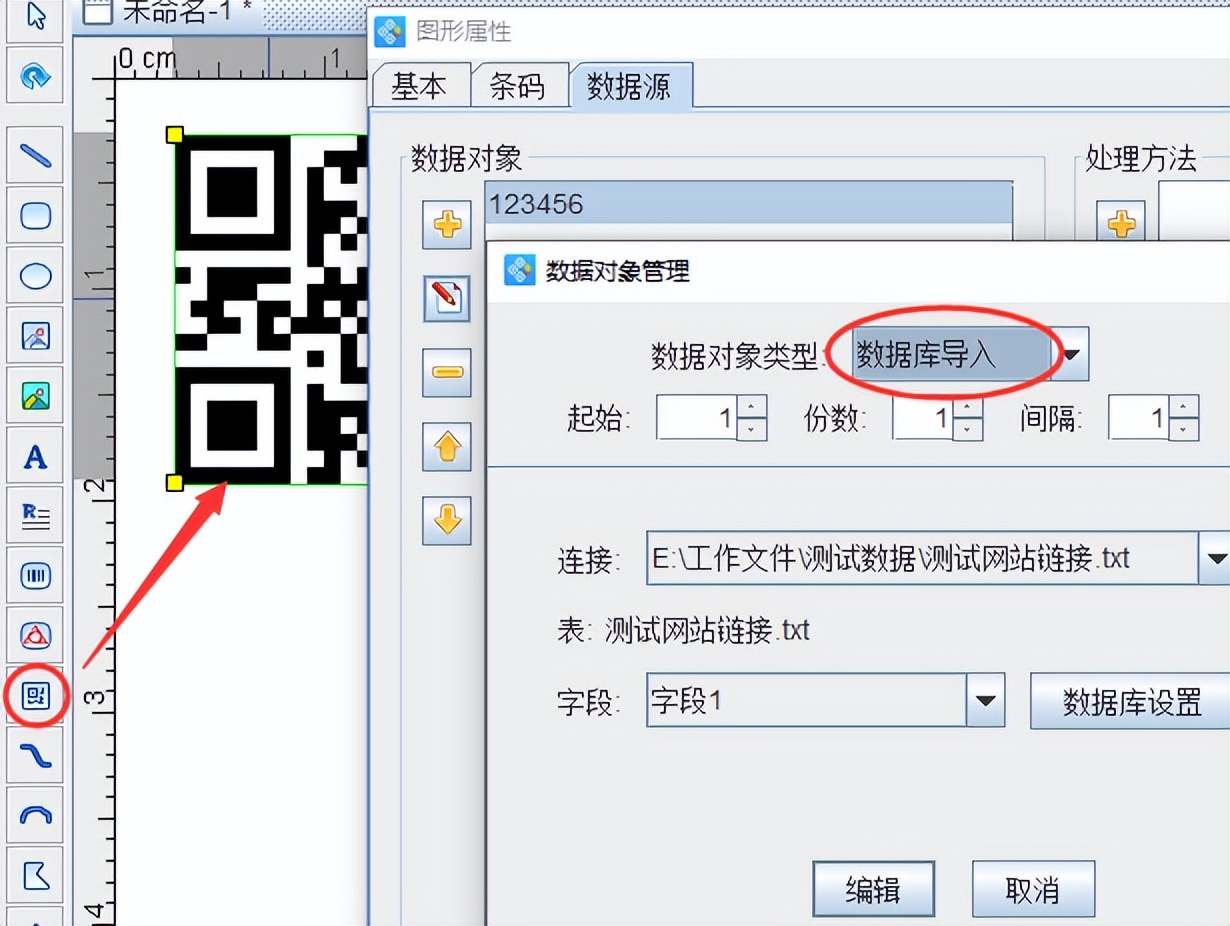Screen dimensions: 1230x926
Task: Open the 字段 dropdown arrow
Action: (x=985, y=701)
